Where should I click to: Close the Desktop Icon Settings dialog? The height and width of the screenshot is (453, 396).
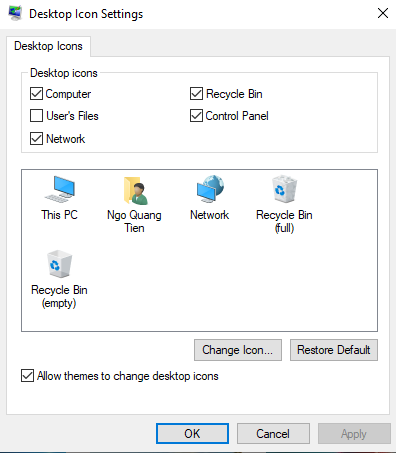click(383, 13)
